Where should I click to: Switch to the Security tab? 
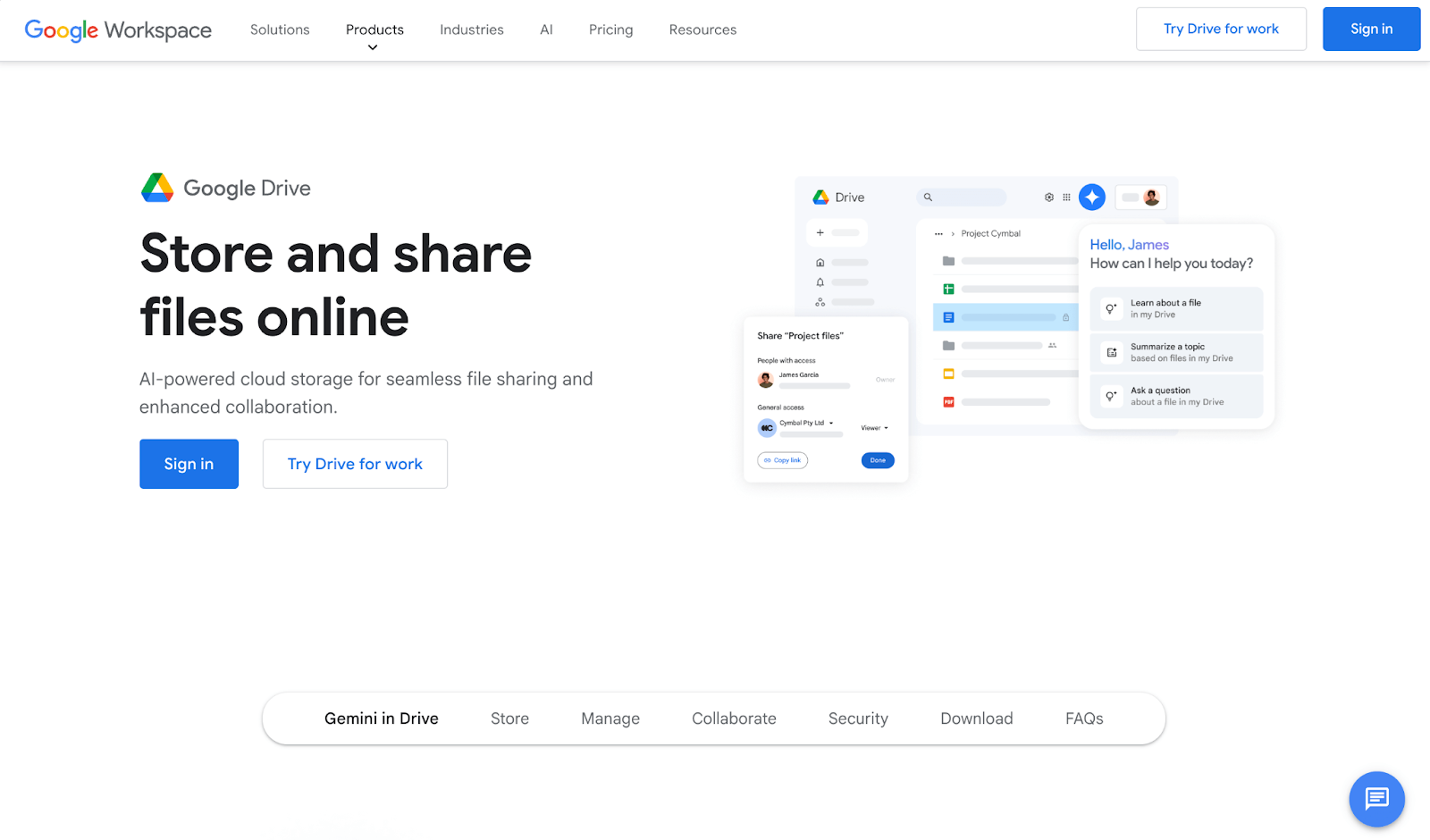click(x=858, y=718)
